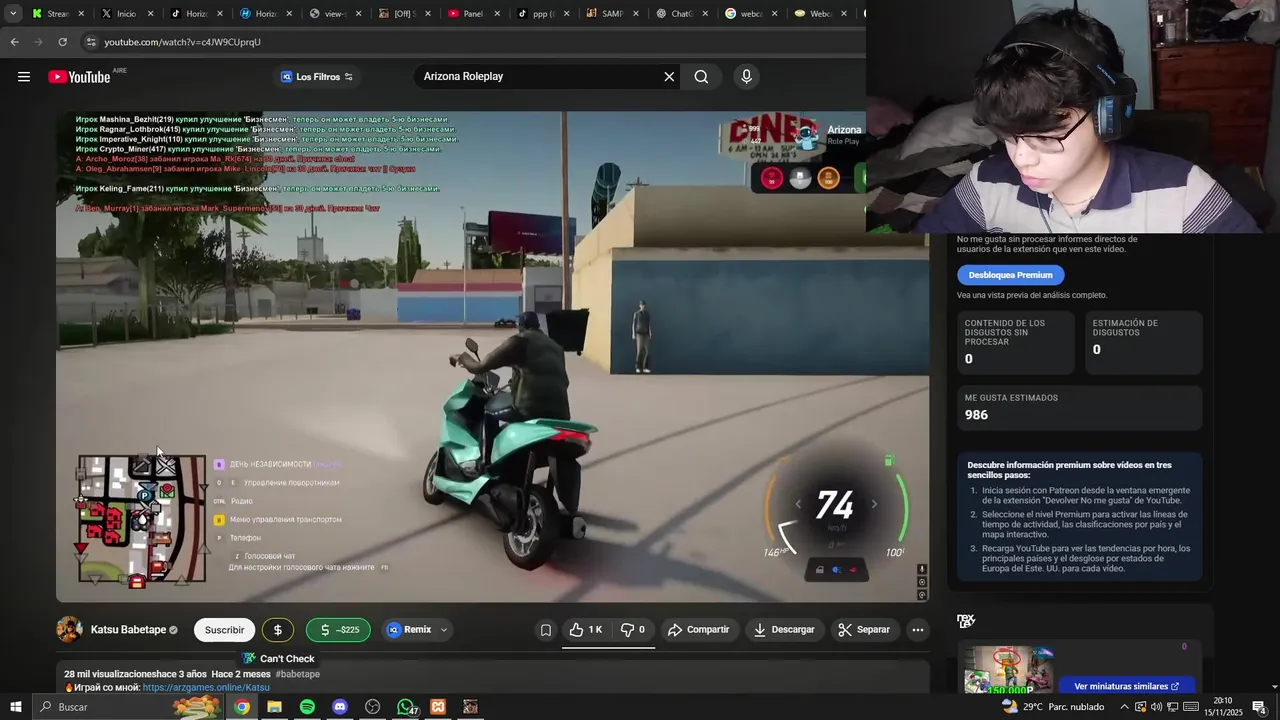Click the Remix button
The height and width of the screenshot is (720, 1280).
click(409, 630)
